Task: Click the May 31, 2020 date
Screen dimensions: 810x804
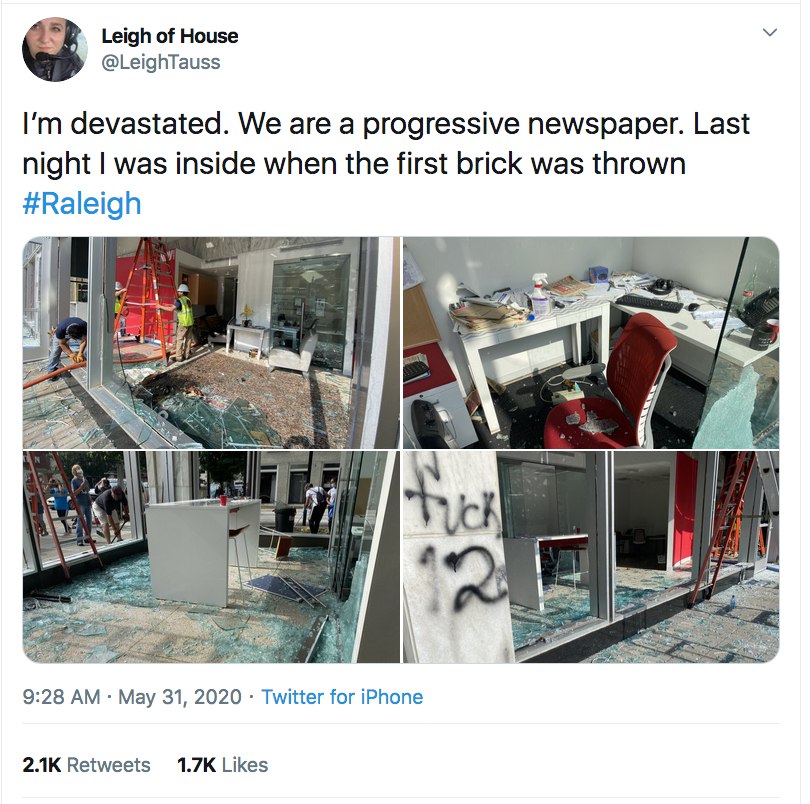Action: [180, 697]
